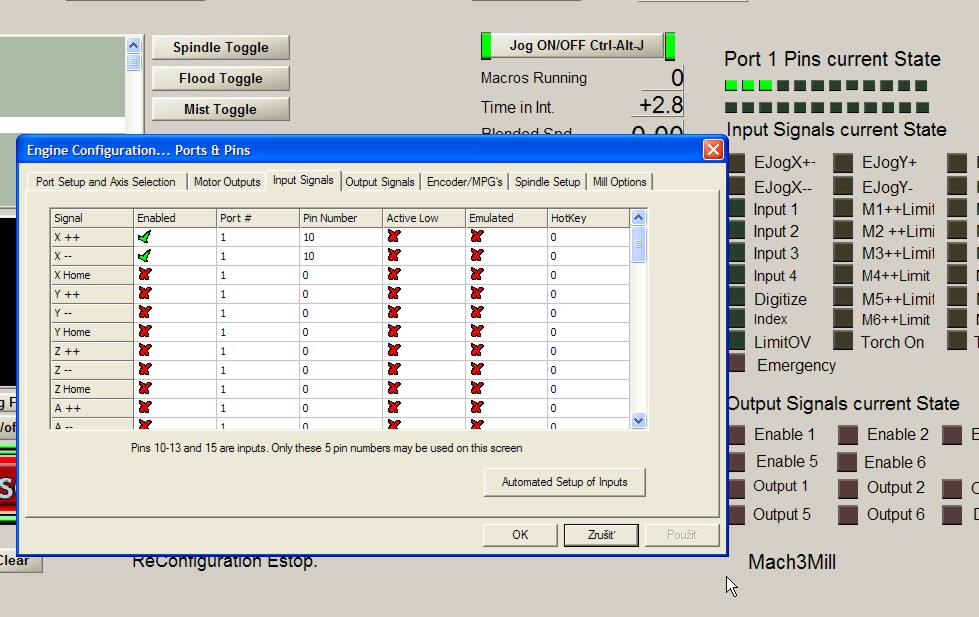Click scroll up arrow of left display panel

coord(133,45)
